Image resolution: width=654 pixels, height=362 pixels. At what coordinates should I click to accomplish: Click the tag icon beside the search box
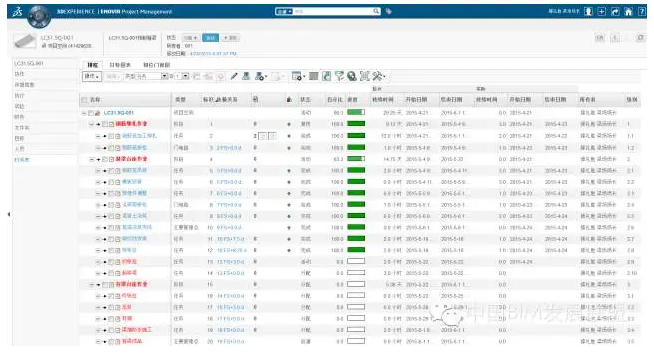click(x=389, y=11)
